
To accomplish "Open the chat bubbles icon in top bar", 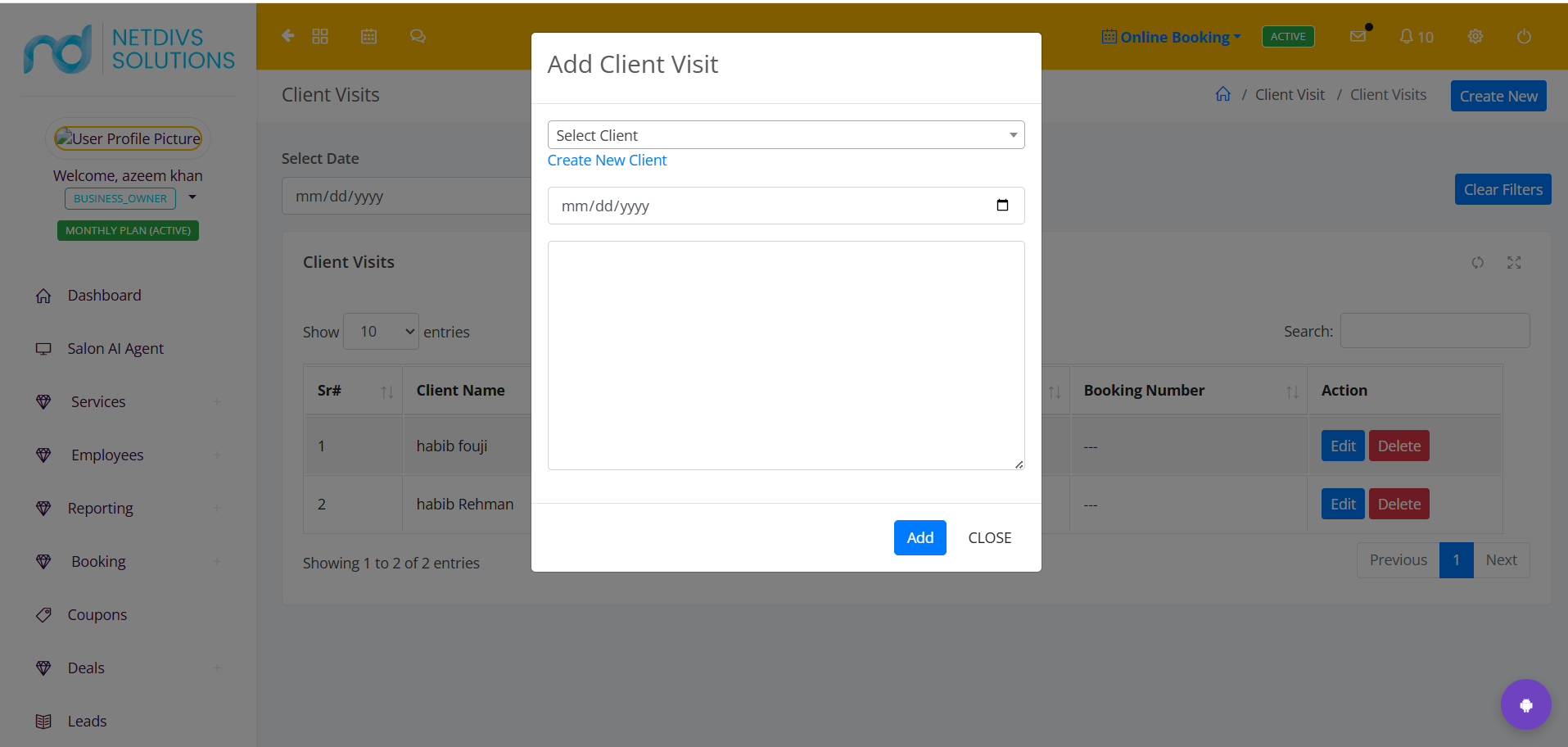I will (x=418, y=36).
